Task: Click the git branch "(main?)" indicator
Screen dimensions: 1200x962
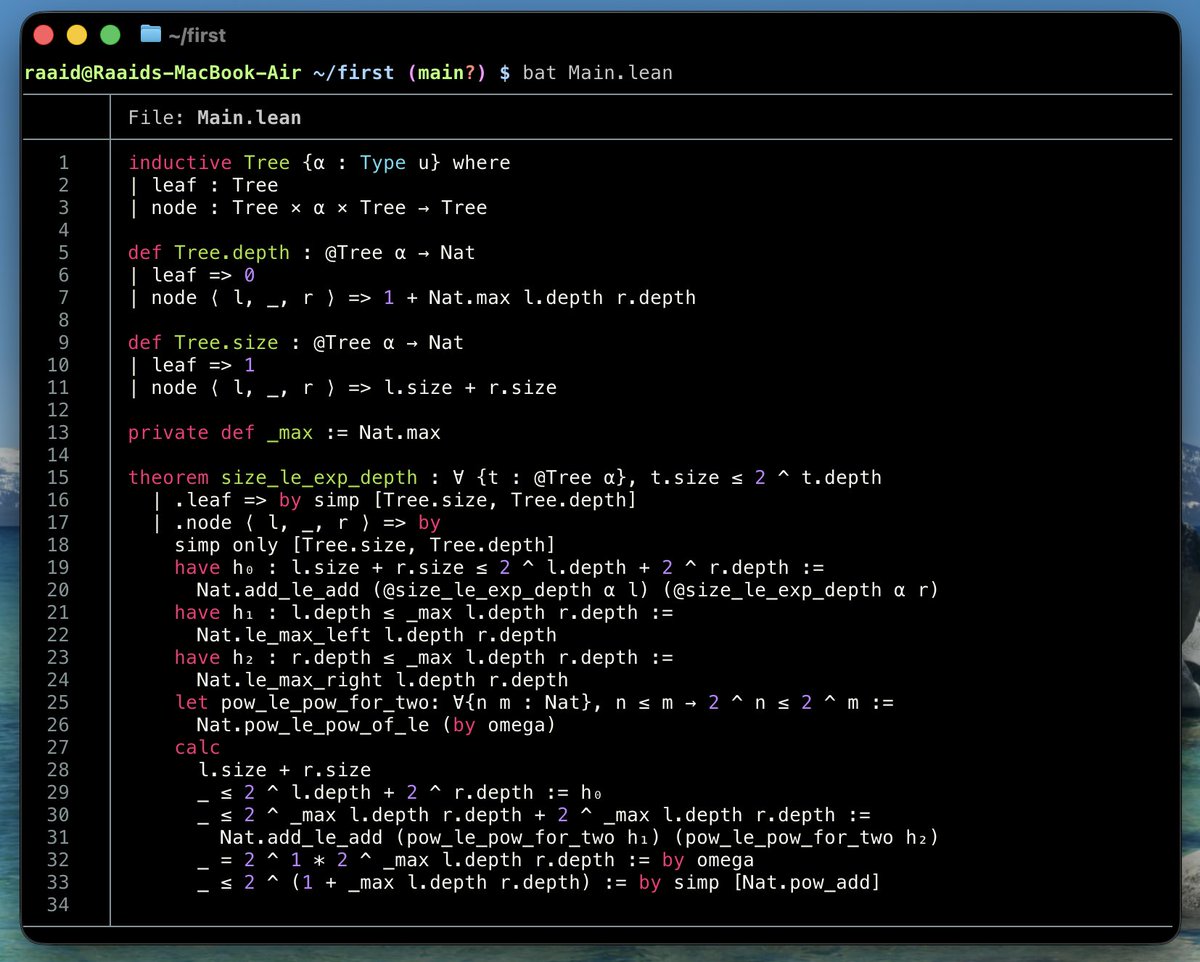Action: 445,73
